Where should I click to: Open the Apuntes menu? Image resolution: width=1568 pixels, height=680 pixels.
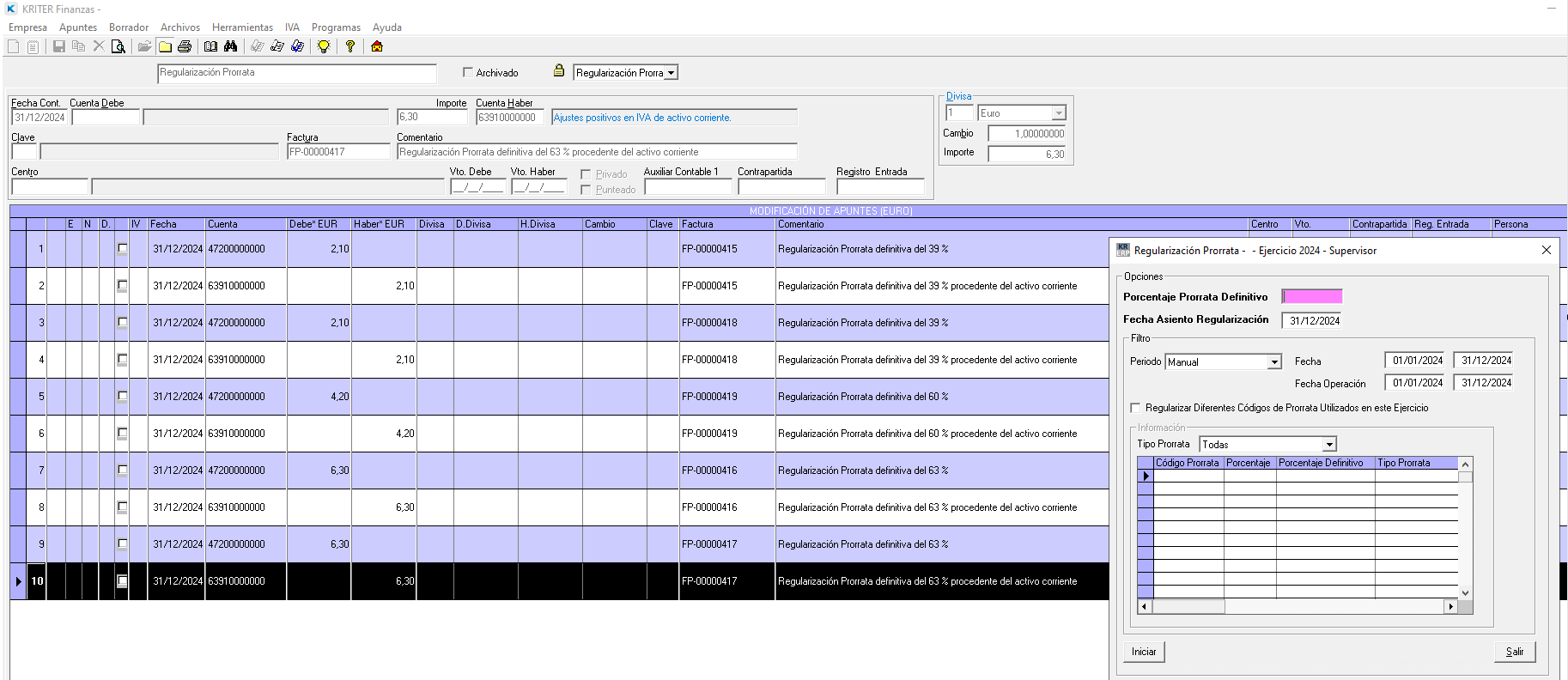[x=78, y=27]
